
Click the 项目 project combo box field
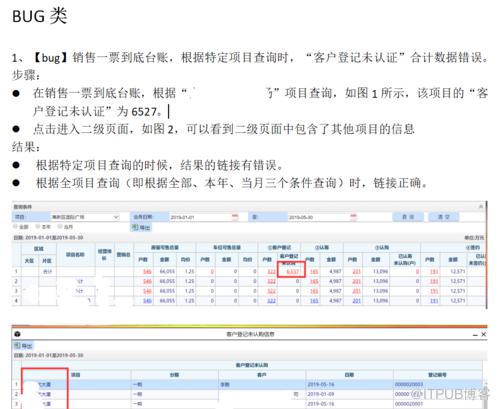pyautogui.click(x=85, y=217)
